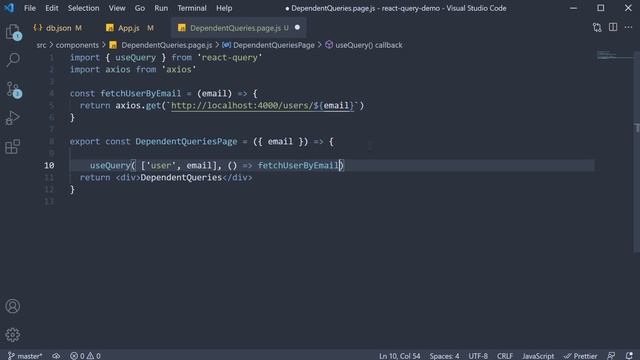Open the Run menu

click(x=161, y=8)
